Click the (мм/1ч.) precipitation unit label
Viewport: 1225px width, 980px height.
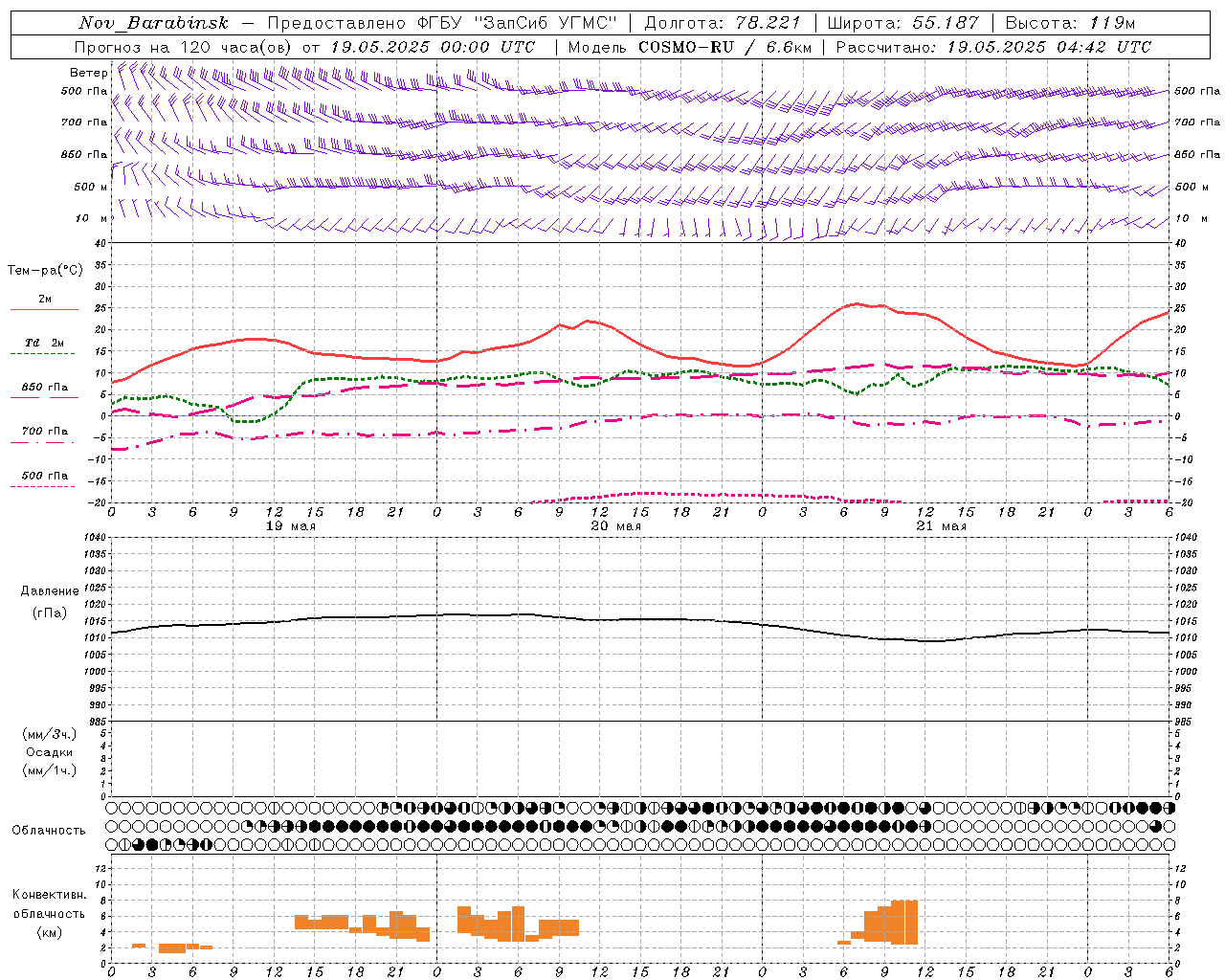click(50, 770)
